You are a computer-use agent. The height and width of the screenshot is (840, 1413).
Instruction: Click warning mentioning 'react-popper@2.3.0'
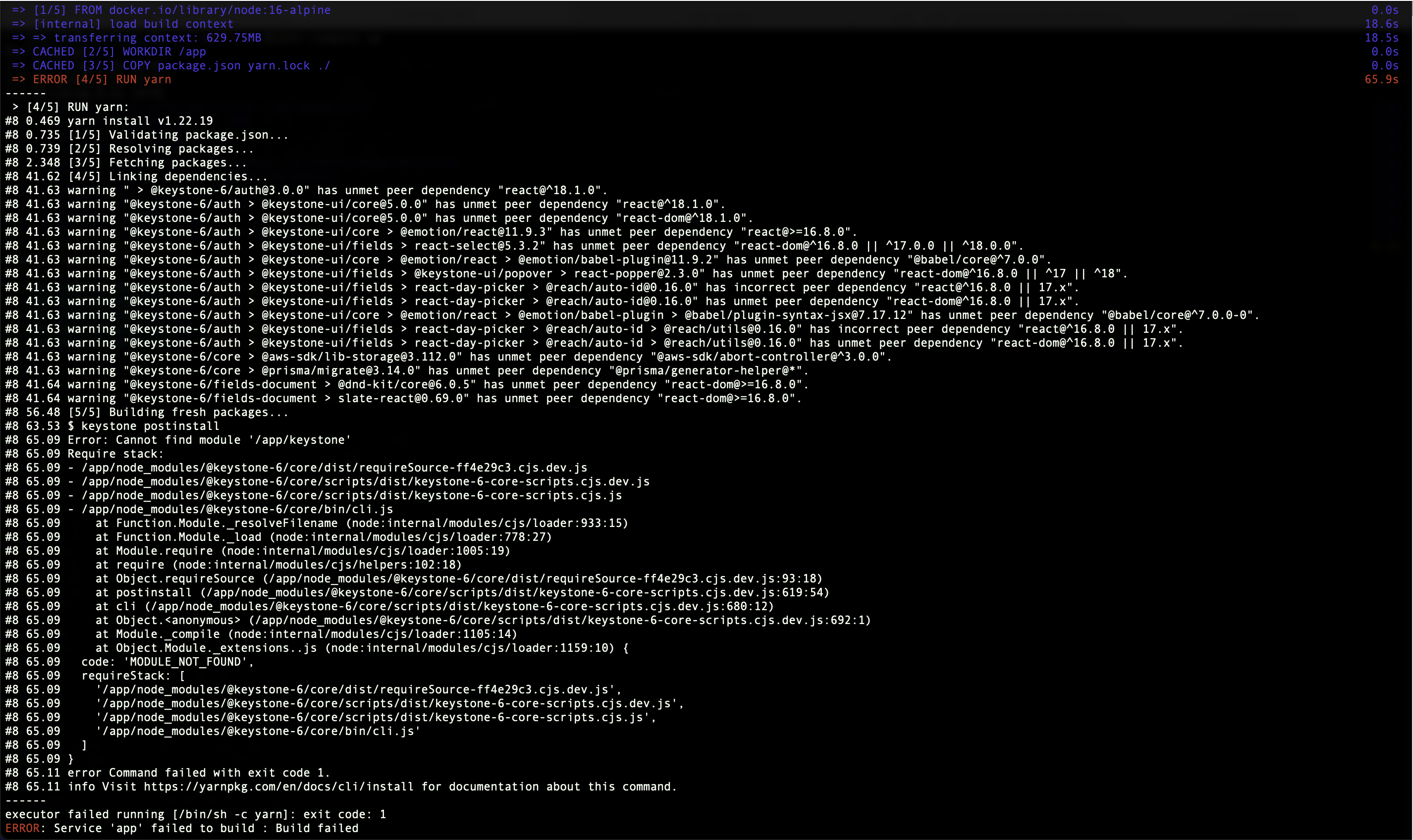[x=567, y=273]
